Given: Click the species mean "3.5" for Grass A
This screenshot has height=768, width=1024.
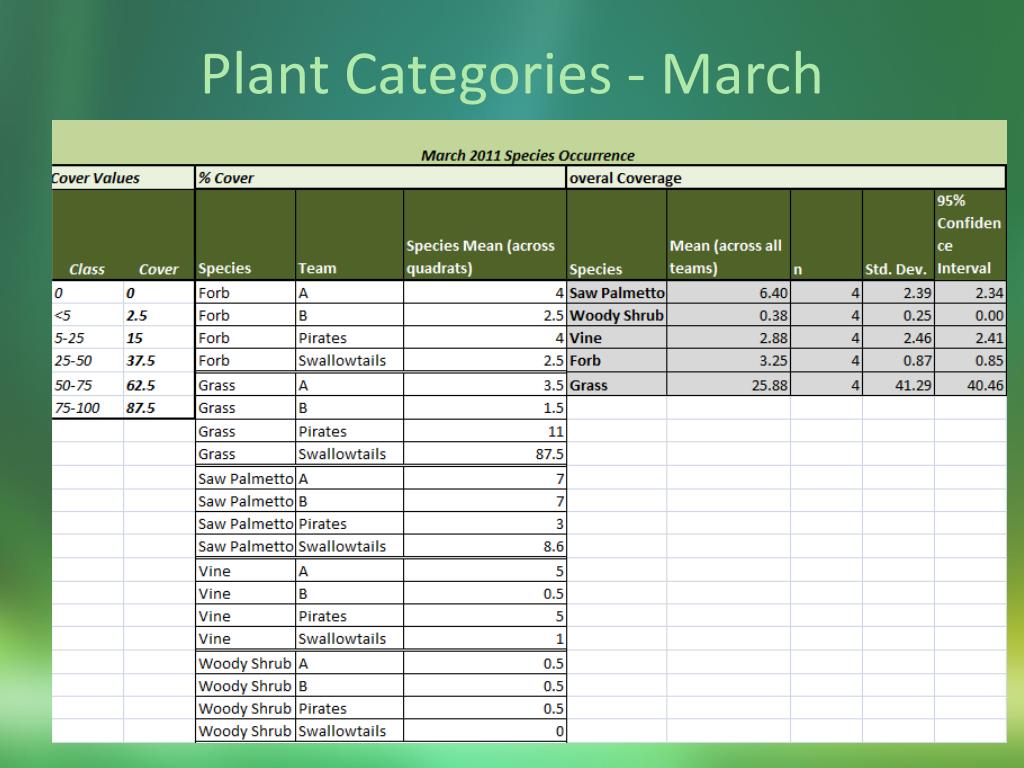Looking at the screenshot, I should [x=553, y=385].
